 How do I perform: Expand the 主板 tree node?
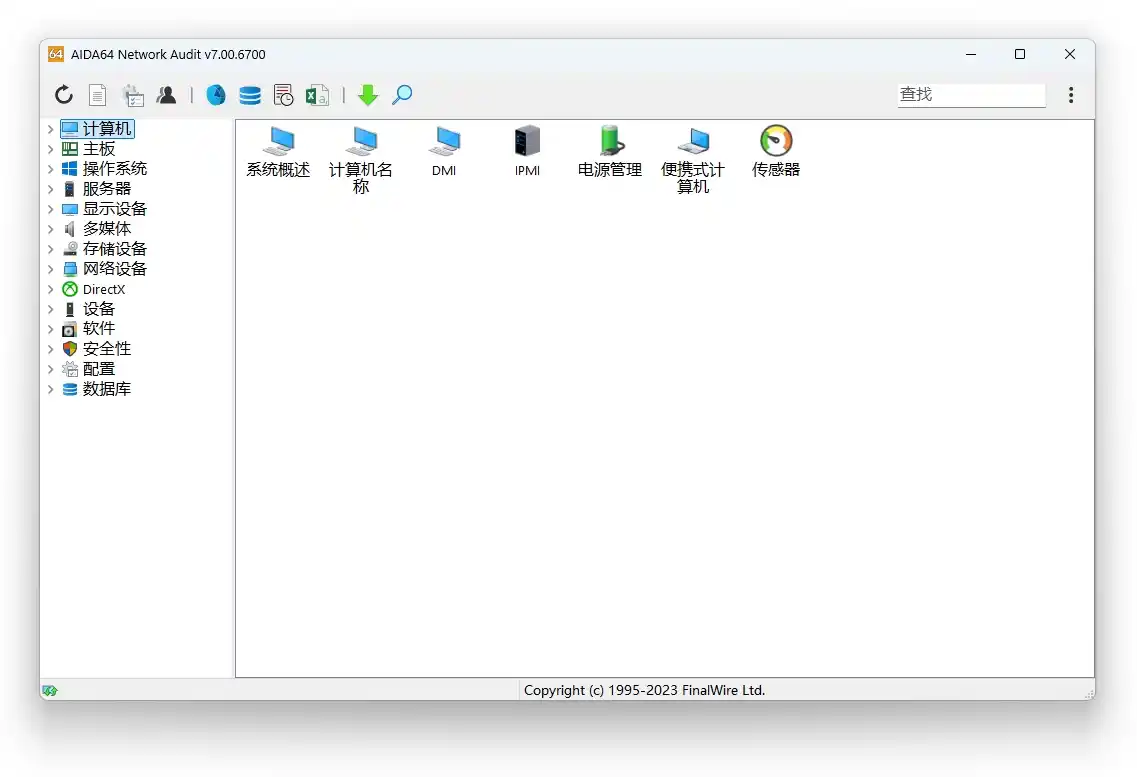pos(51,149)
